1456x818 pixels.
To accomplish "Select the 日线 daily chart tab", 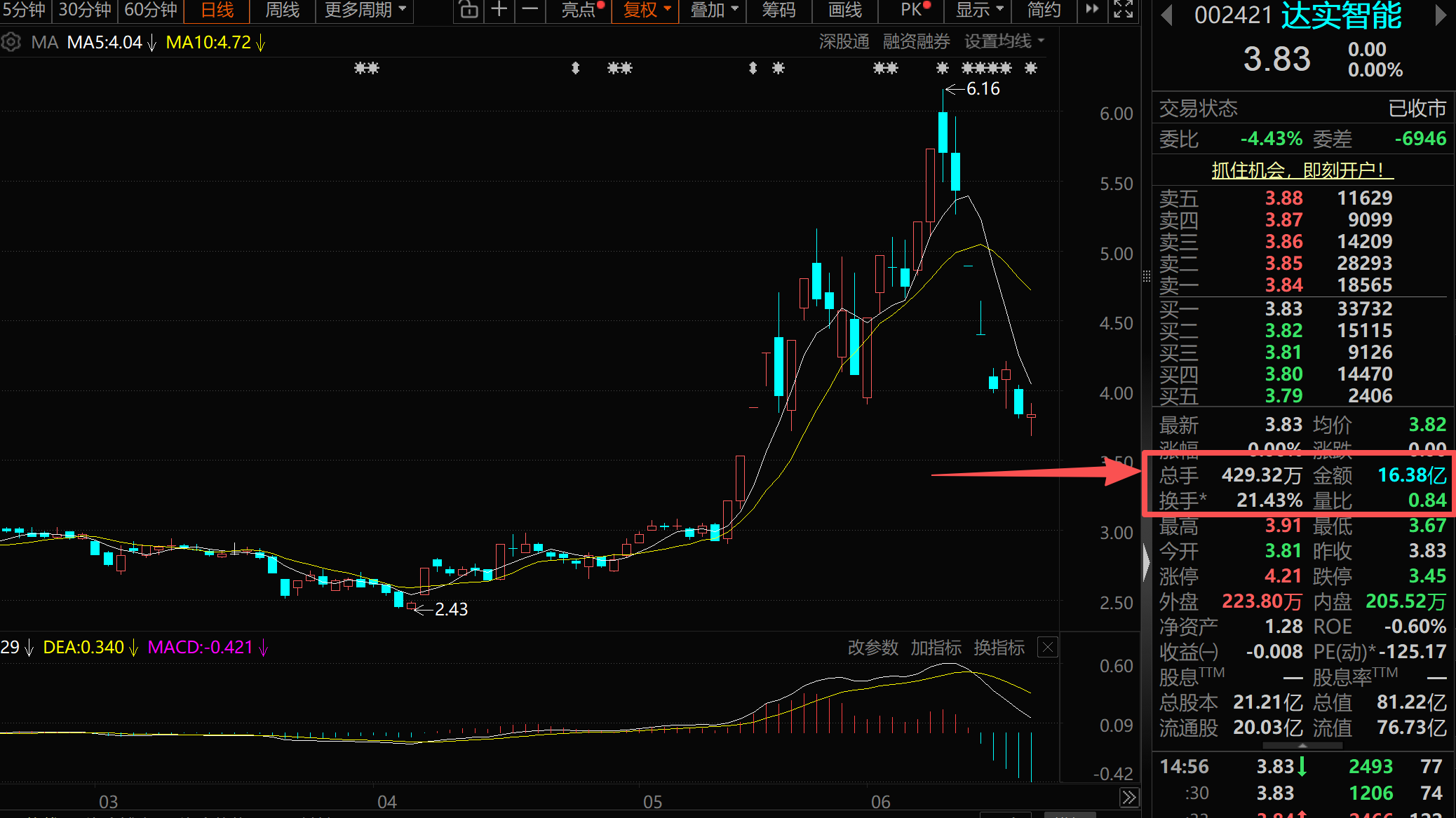I will coord(217,10).
